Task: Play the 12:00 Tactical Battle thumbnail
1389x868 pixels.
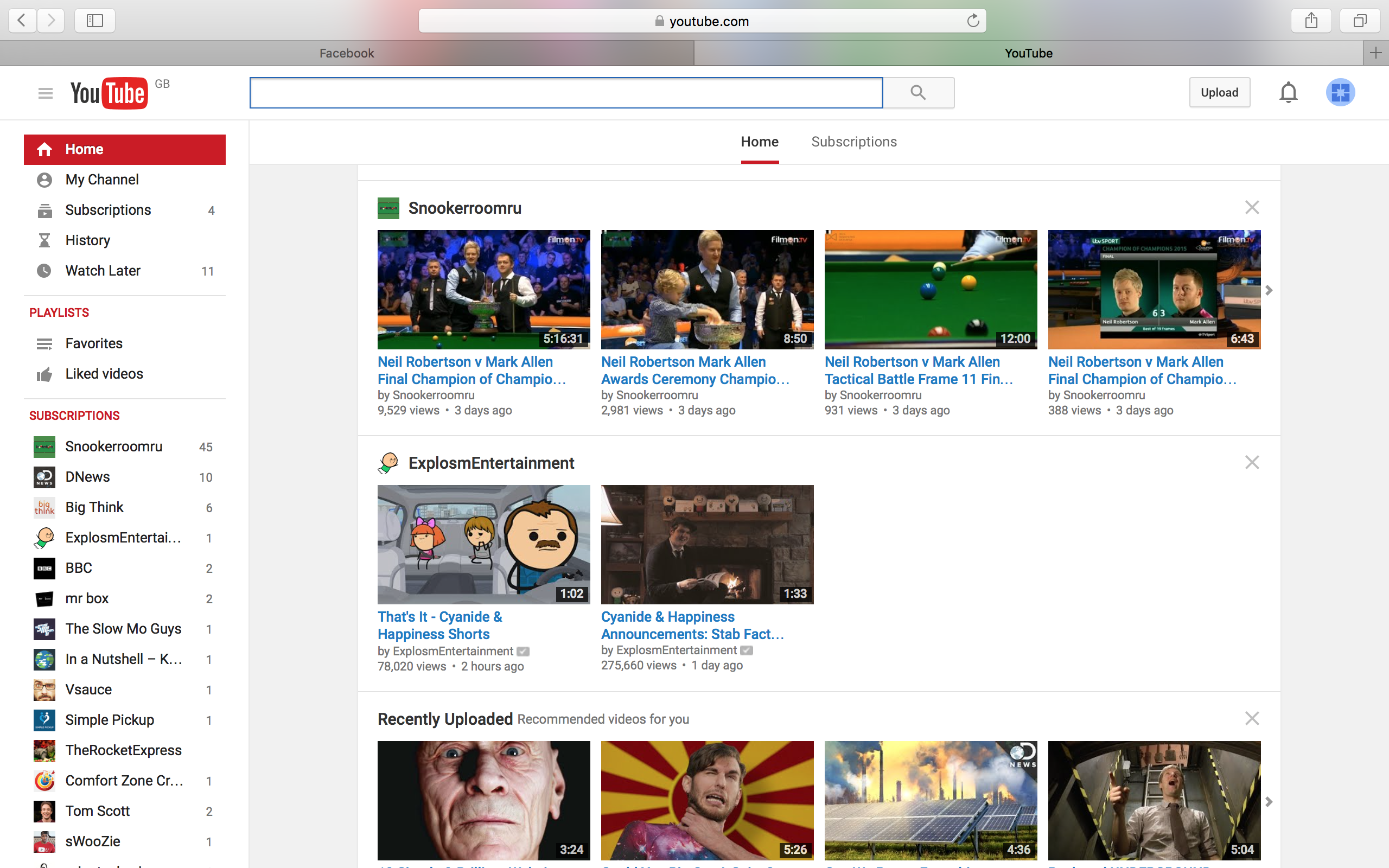Action: click(931, 289)
